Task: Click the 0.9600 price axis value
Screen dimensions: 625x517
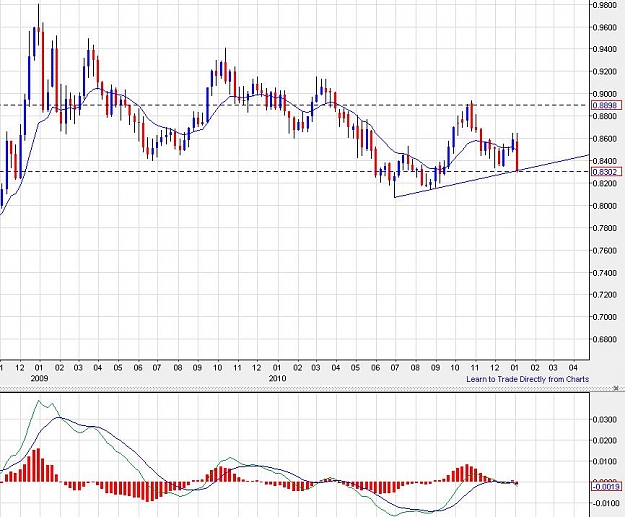Action: pyautogui.click(x=604, y=28)
